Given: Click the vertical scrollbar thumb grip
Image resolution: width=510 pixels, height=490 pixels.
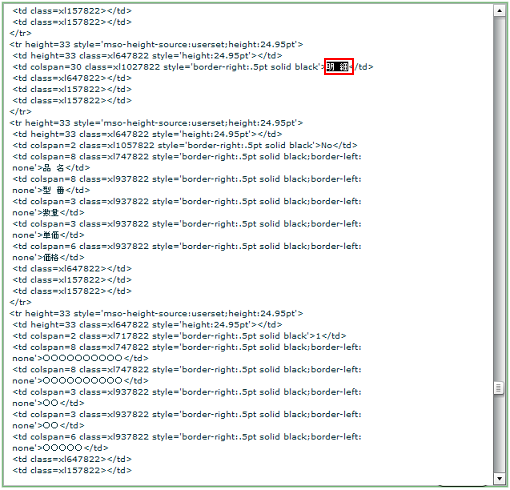Looking at the screenshot, I should [x=499, y=388].
